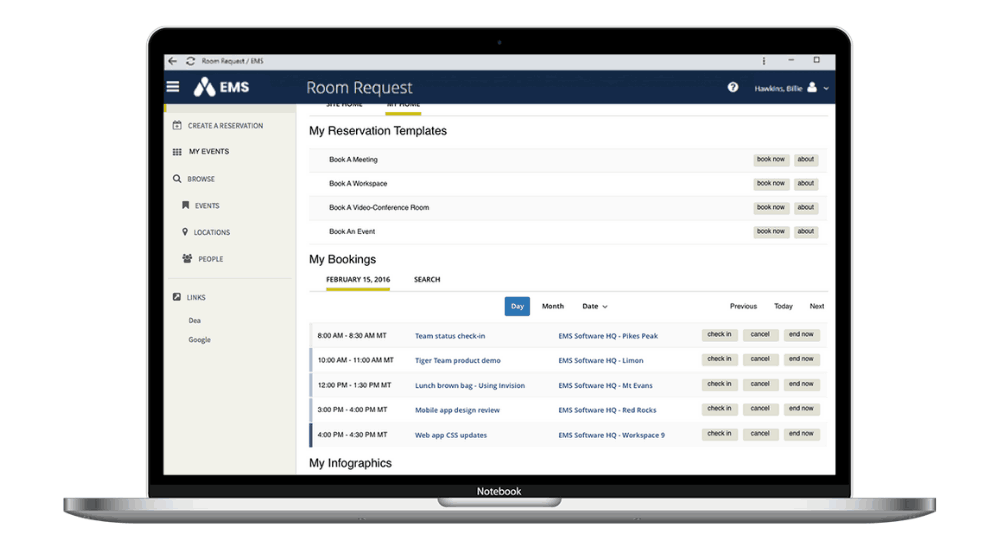
Task: Open My Events in sidebar
Action: 209,152
